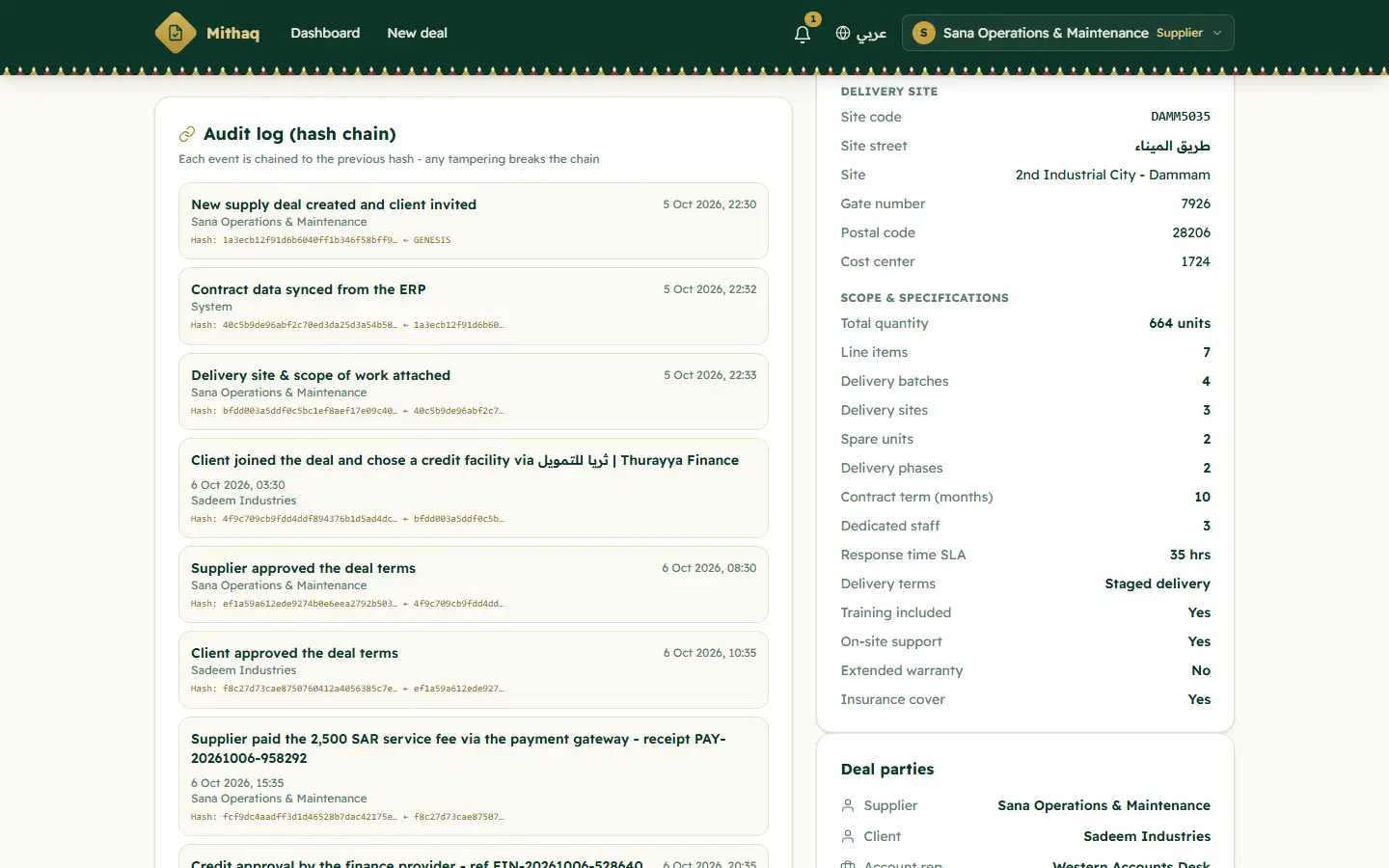Select 'New supply deal created and client invited' event
The height and width of the screenshot is (868, 1389).
[474, 221]
